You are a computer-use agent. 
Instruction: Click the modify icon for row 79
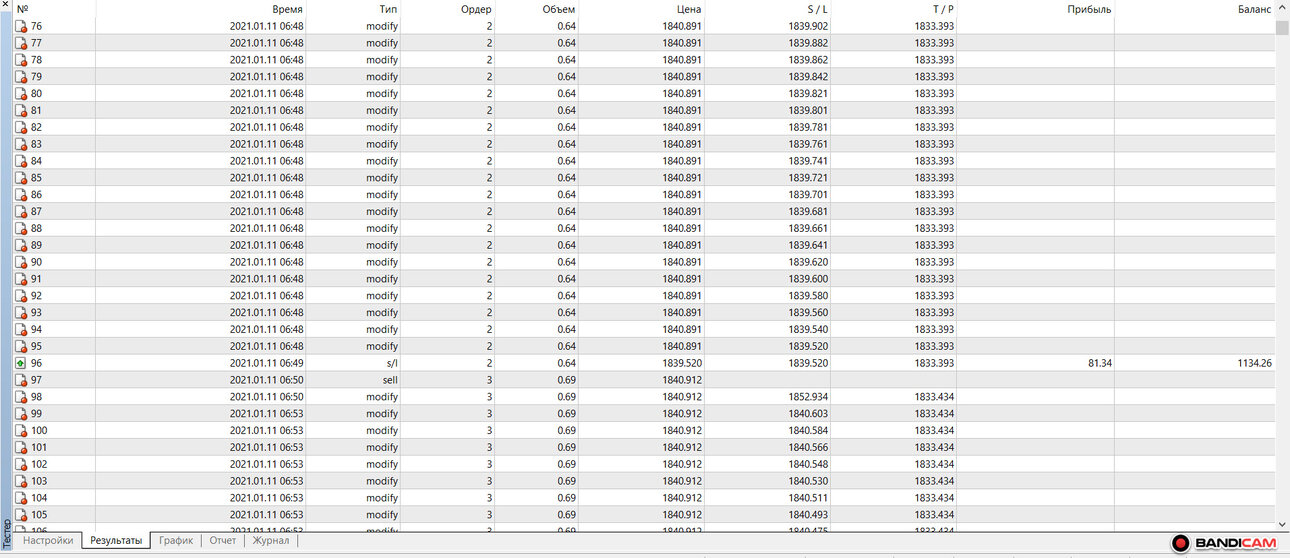pyautogui.click(x=20, y=77)
